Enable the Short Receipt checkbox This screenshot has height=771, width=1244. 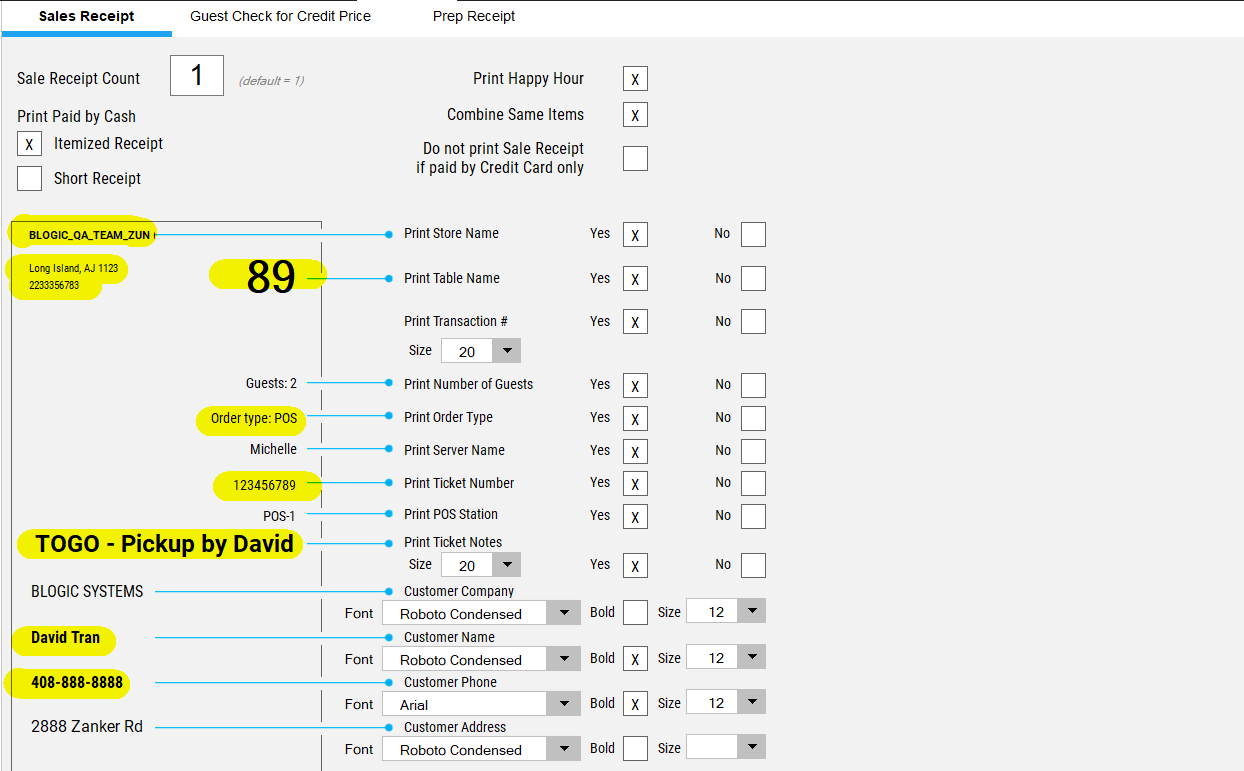[29, 179]
